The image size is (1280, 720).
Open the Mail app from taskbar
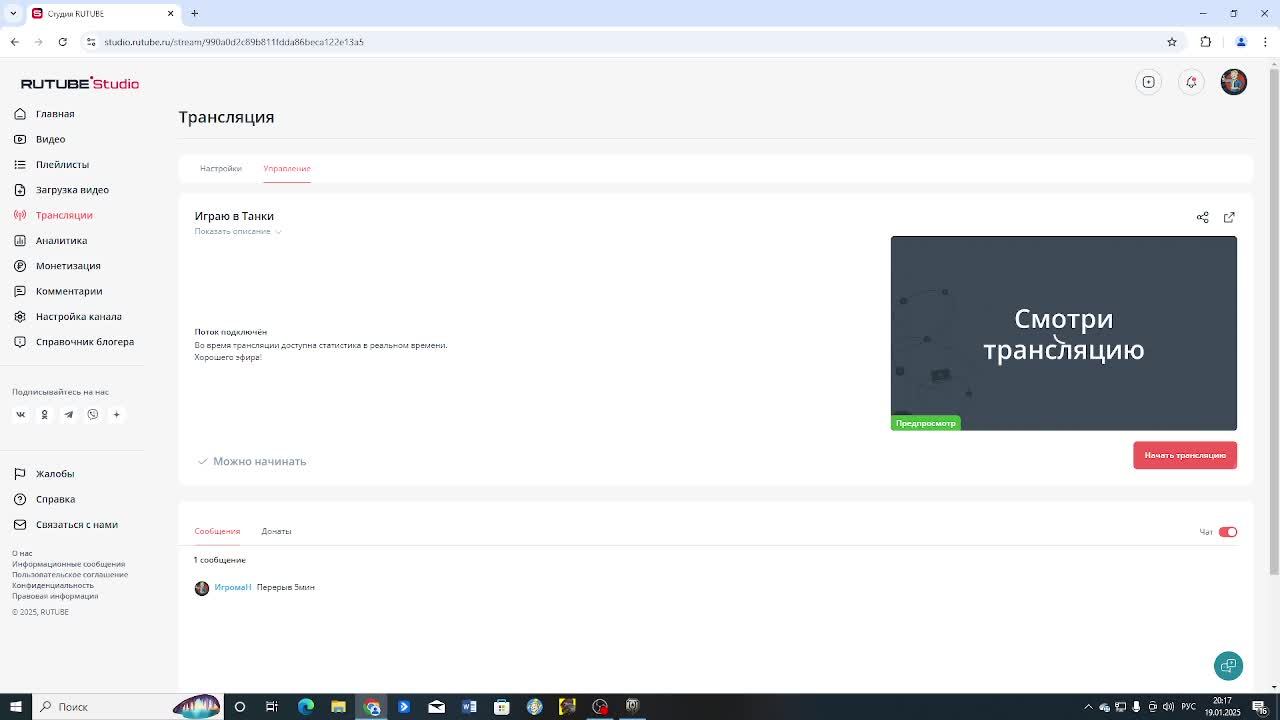click(x=436, y=707)
